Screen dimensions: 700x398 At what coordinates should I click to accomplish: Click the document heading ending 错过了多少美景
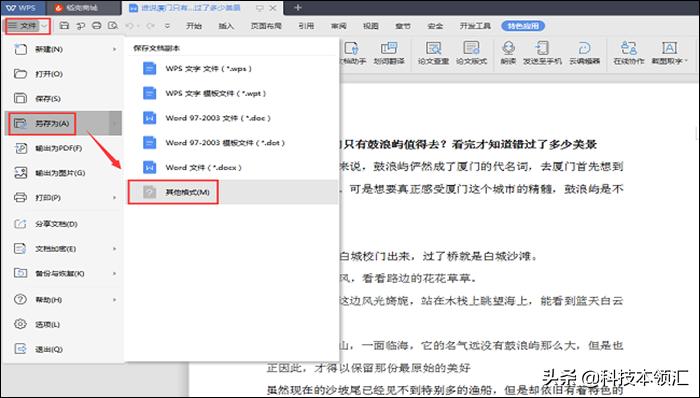pyautogui.click(x=468, y=144)
